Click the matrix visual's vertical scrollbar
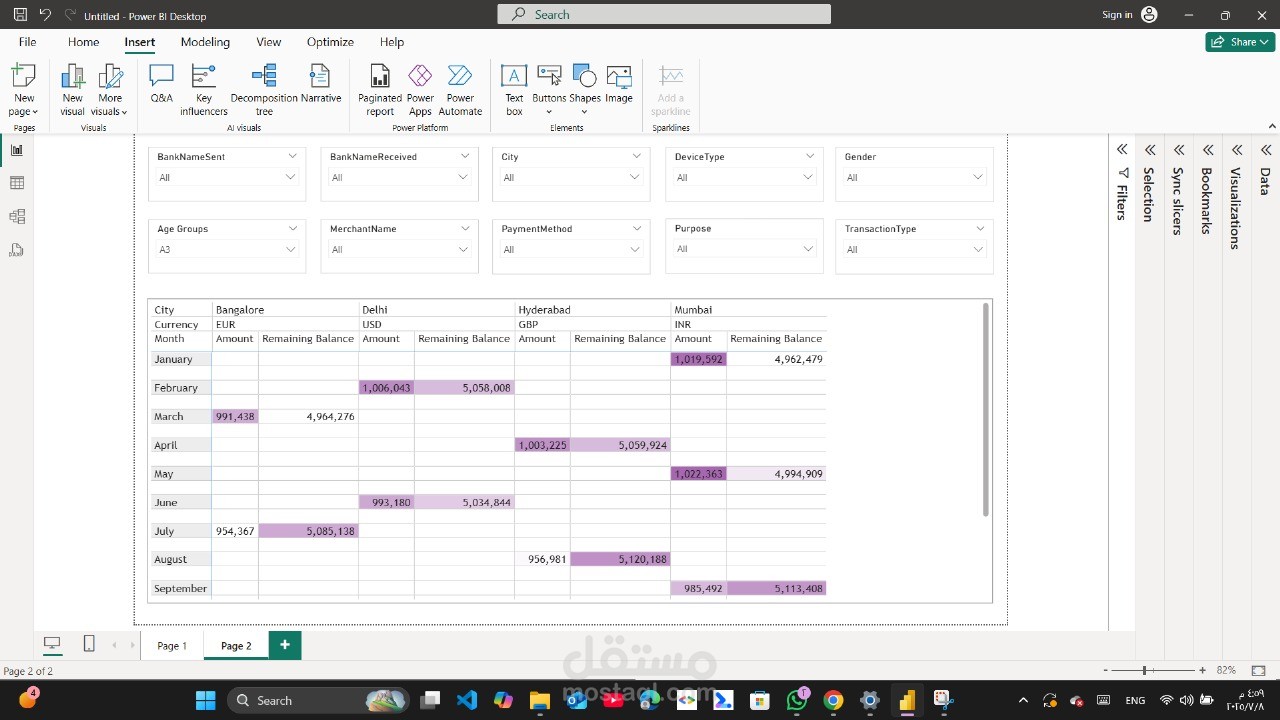The width and height of the screenshot is (1280, 720). (986, 410)
